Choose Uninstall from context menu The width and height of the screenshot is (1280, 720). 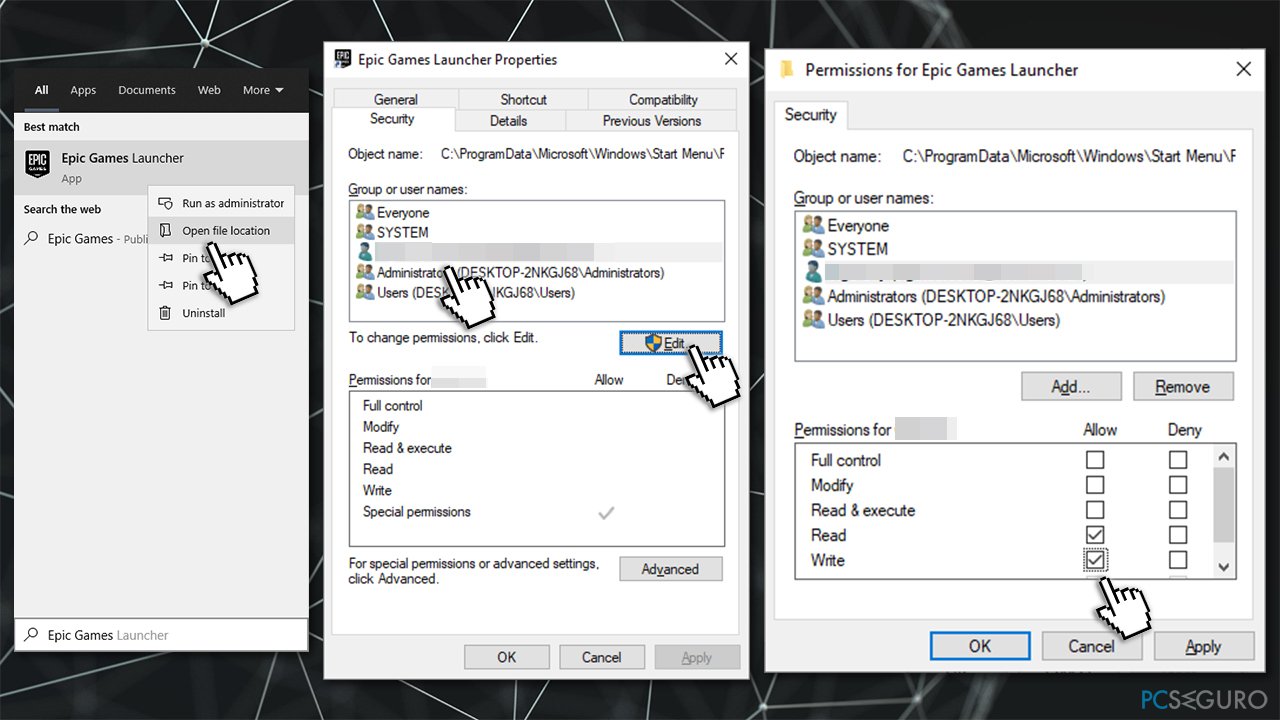coord(222,313)
